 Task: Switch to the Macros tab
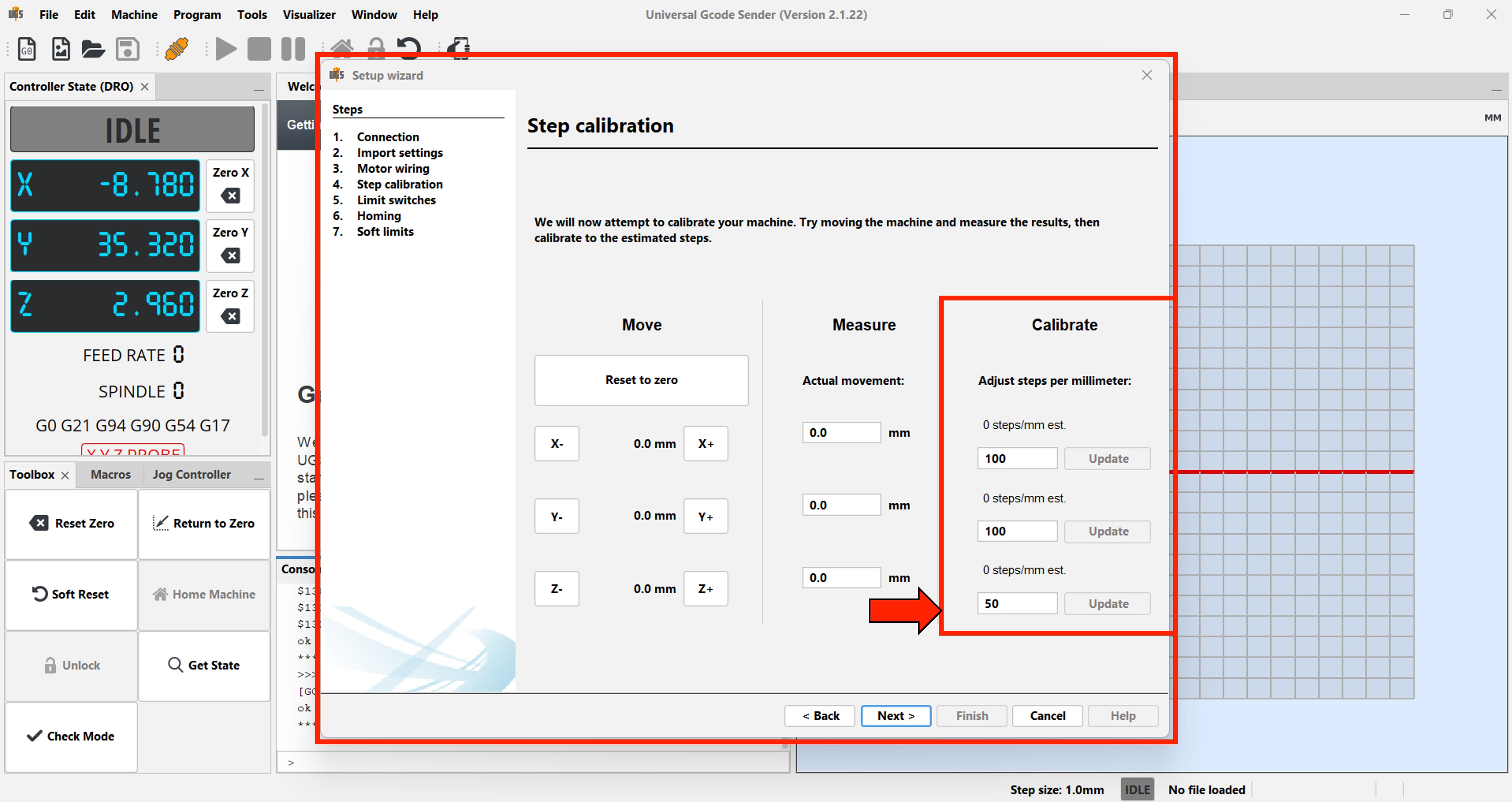pos(110,474)
